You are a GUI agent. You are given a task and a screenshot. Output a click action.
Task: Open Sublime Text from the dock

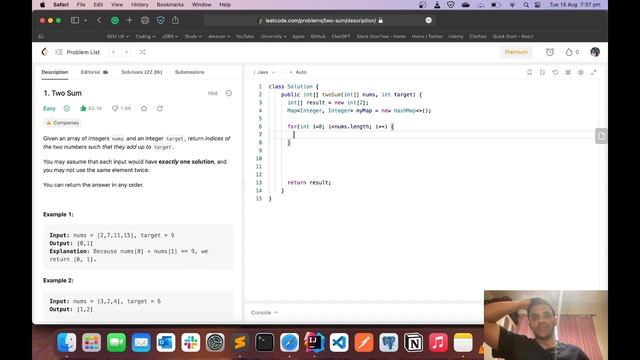[x=240, y=342]
